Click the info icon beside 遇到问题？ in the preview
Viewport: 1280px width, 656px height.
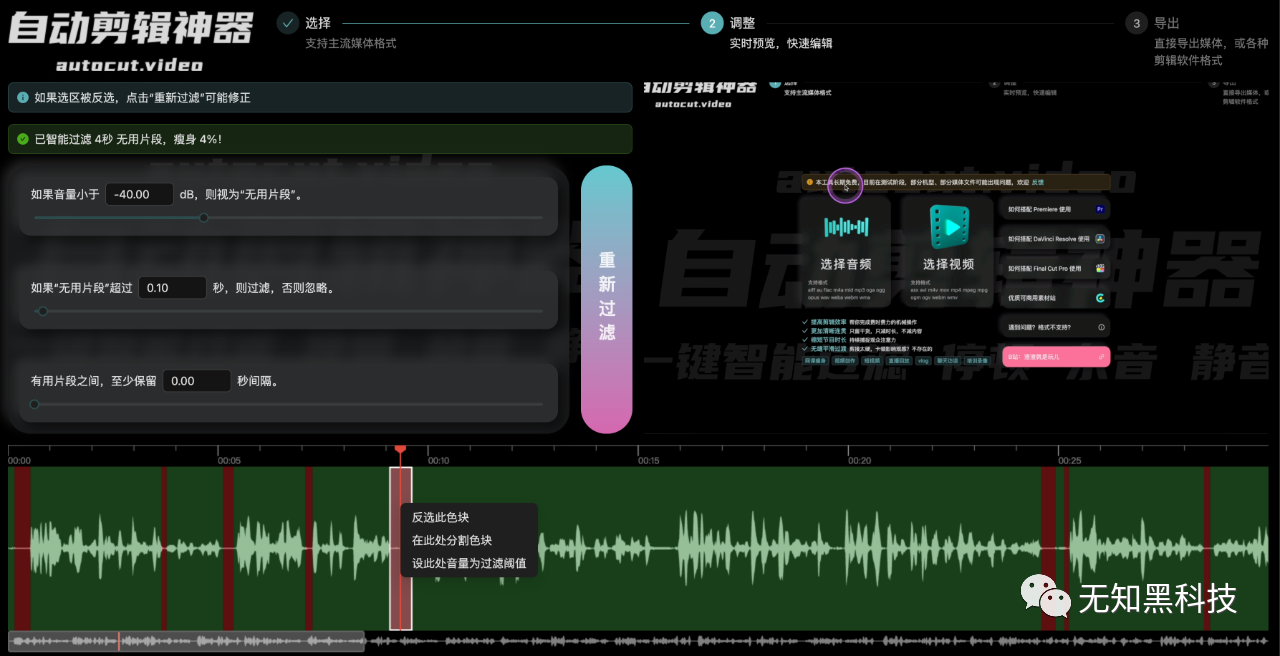click(1101, 327)
